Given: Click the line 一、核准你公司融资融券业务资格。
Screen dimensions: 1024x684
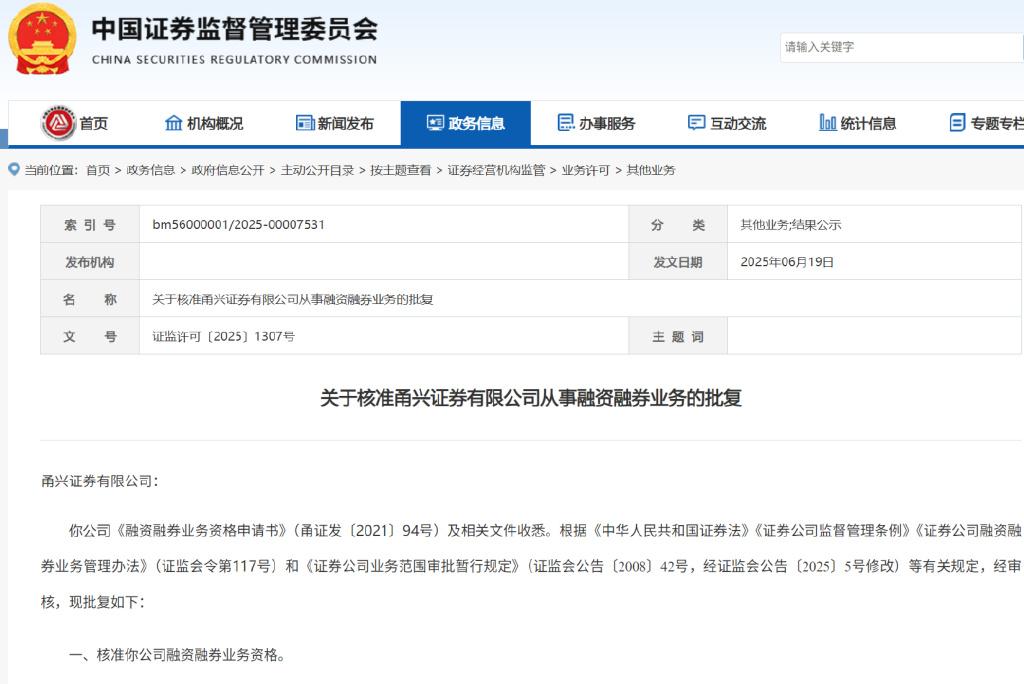Looking at the screenshot, I should pyautogui.click(x=177, y=655).
